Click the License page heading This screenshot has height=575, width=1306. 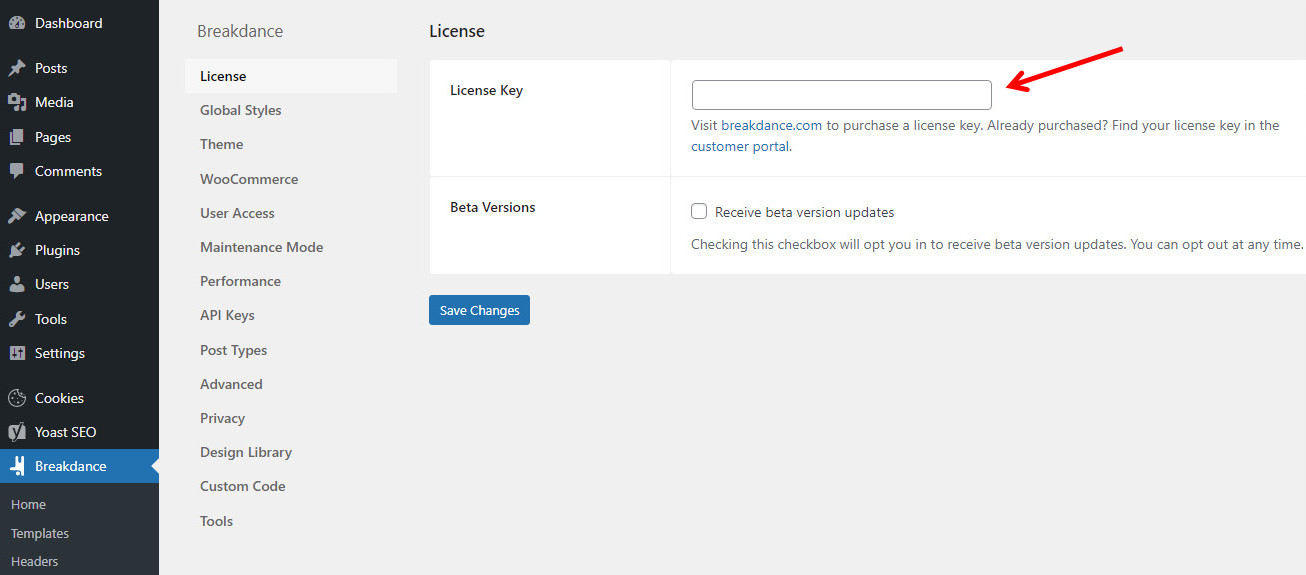(x=457, y=31)
